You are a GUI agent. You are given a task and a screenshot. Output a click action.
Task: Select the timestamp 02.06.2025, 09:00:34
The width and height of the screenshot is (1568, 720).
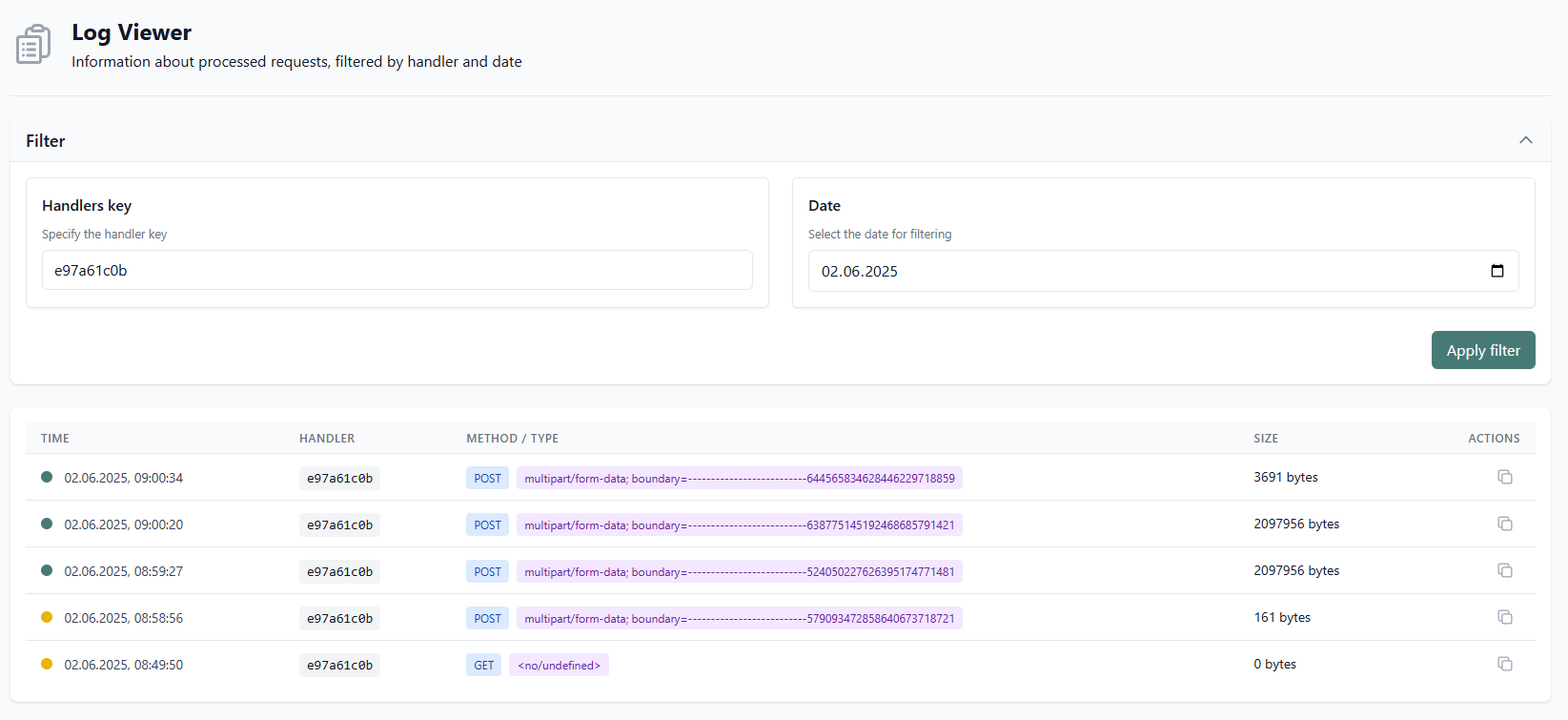pos(124,478)
